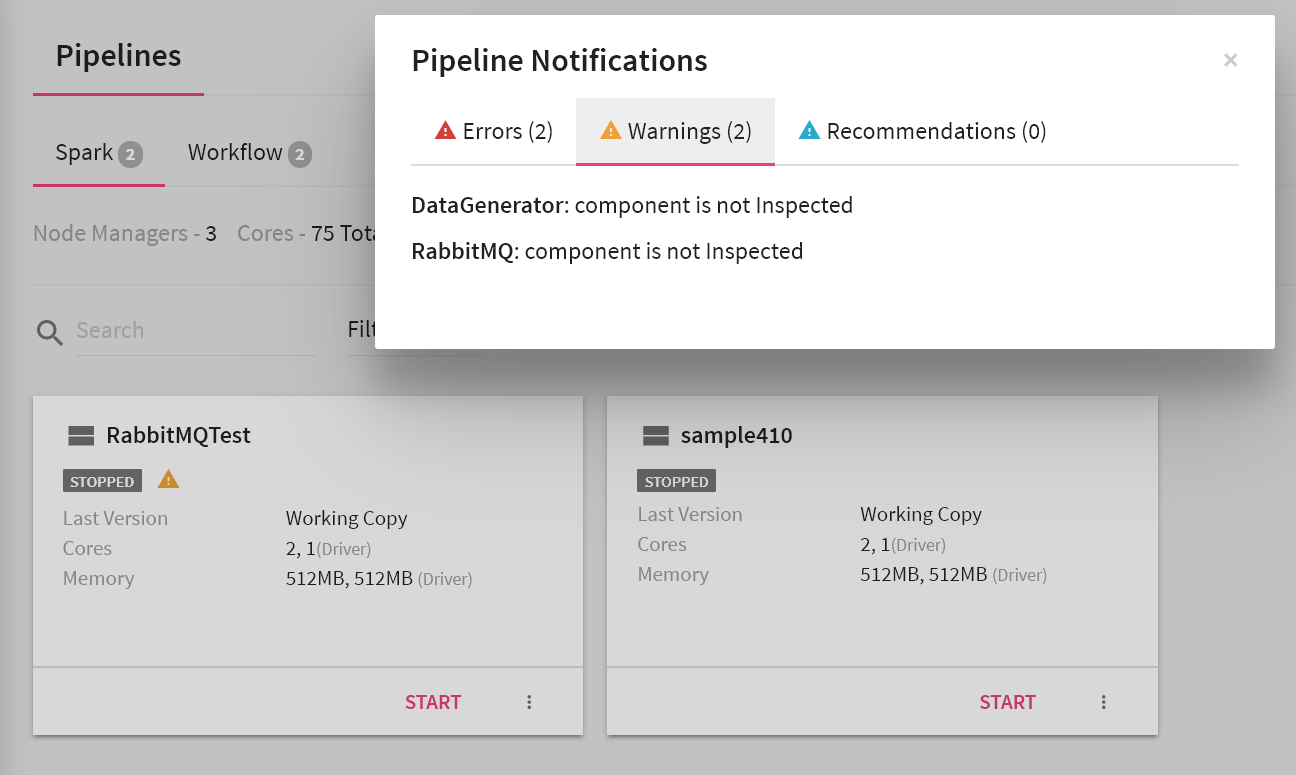Click RabbitMQTest card warning triangle icon
Viewport: 1296px width, 775px height.
168,480
